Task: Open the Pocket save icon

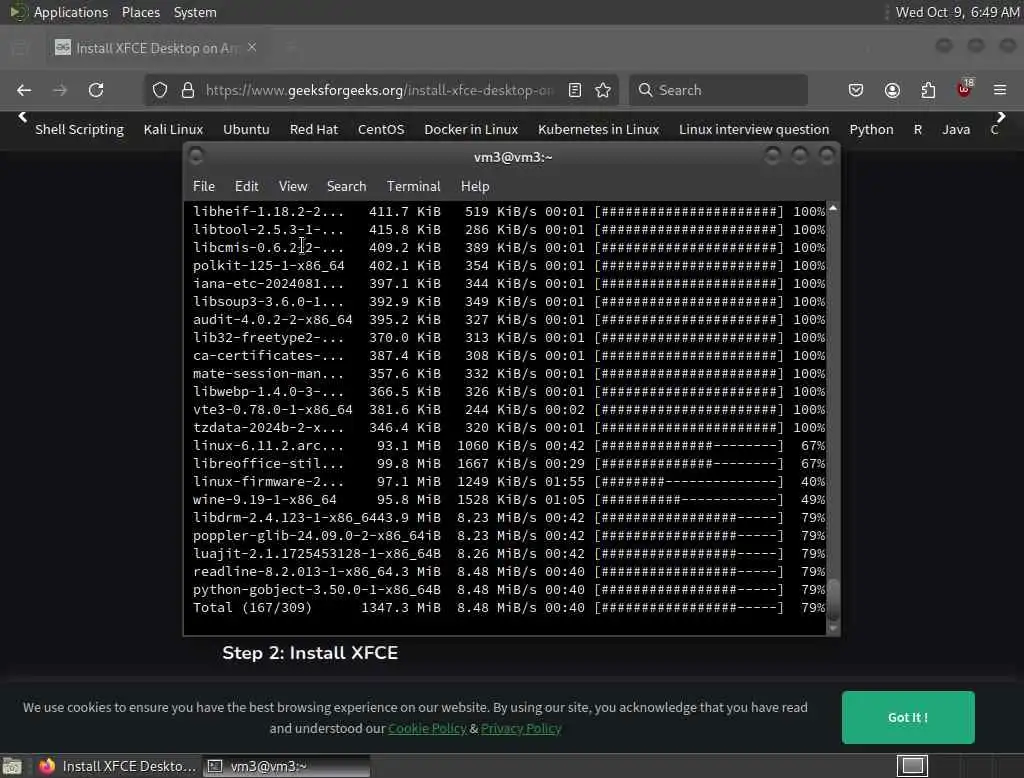Action: pos(856,90)
